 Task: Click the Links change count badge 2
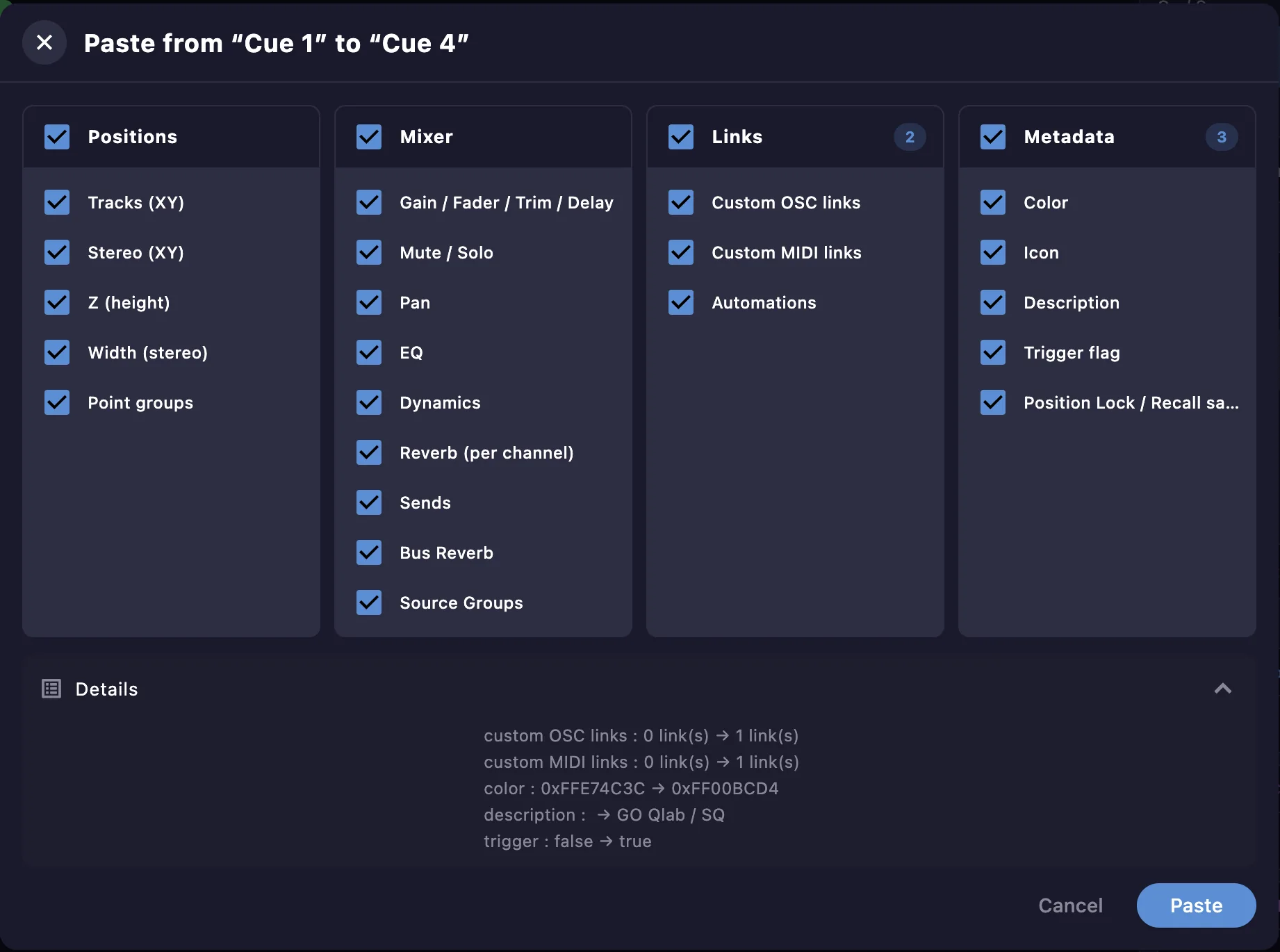(910, 137)
